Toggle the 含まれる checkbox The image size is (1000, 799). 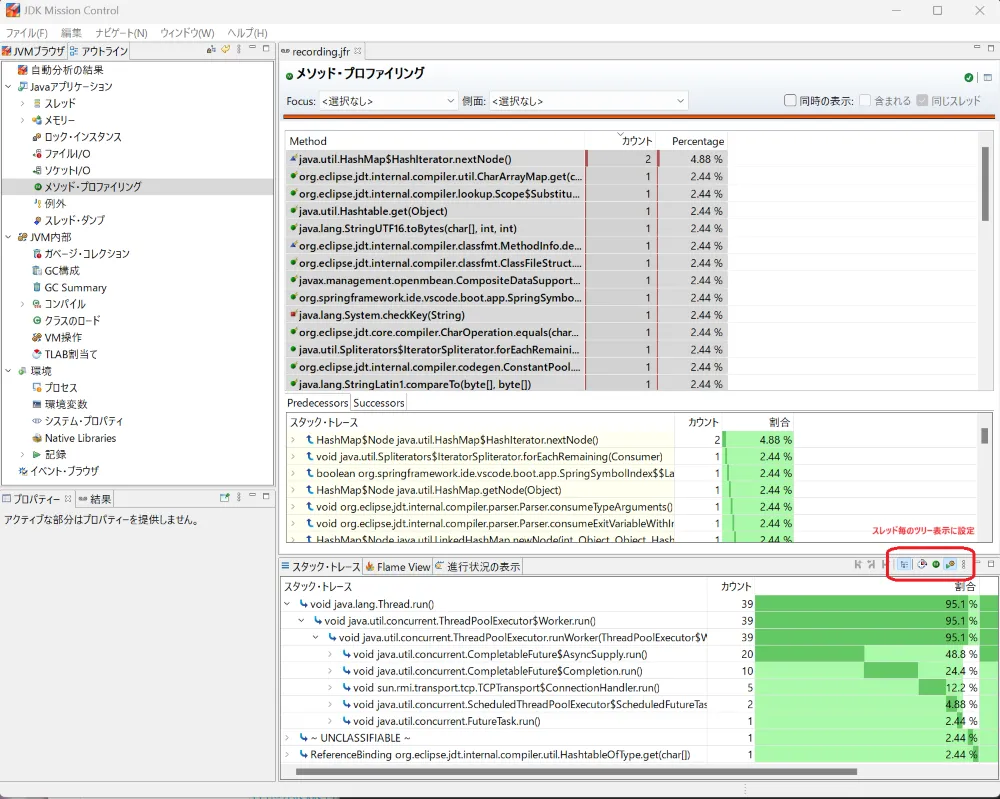click(865, 100)
